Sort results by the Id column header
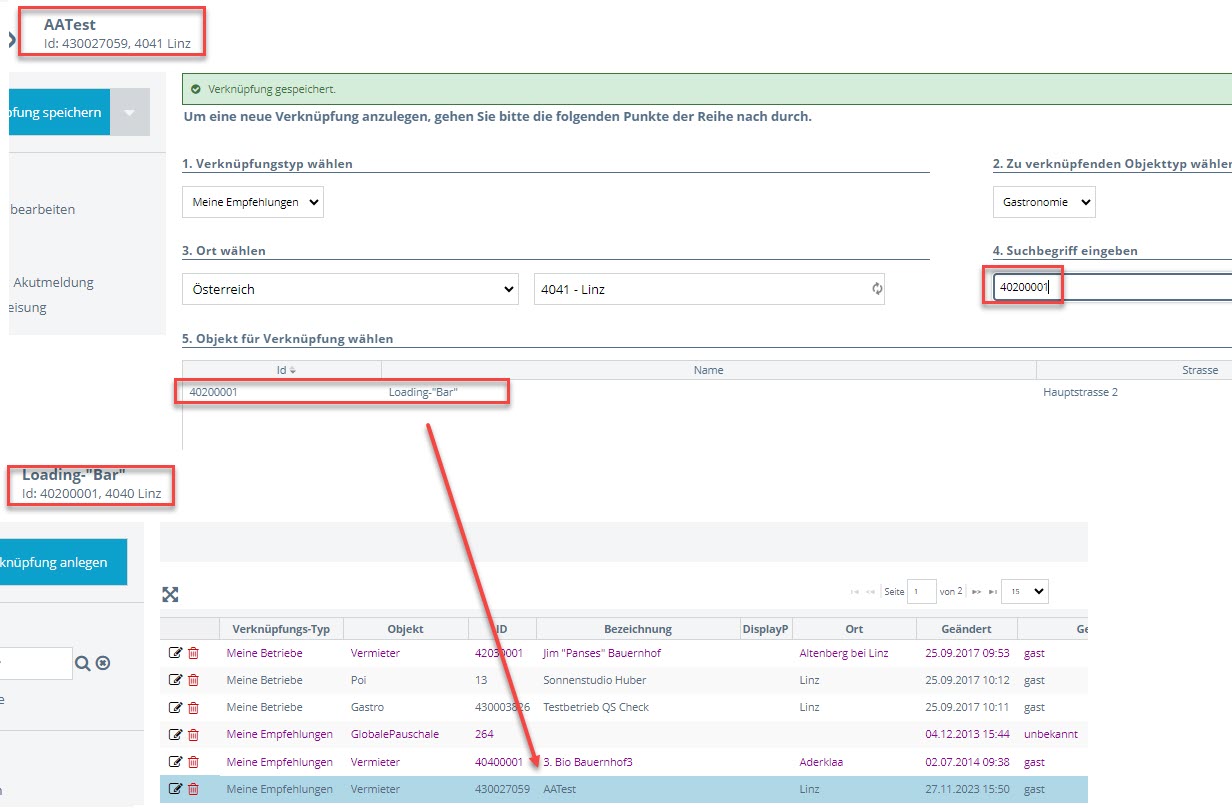 coord(281,370)
